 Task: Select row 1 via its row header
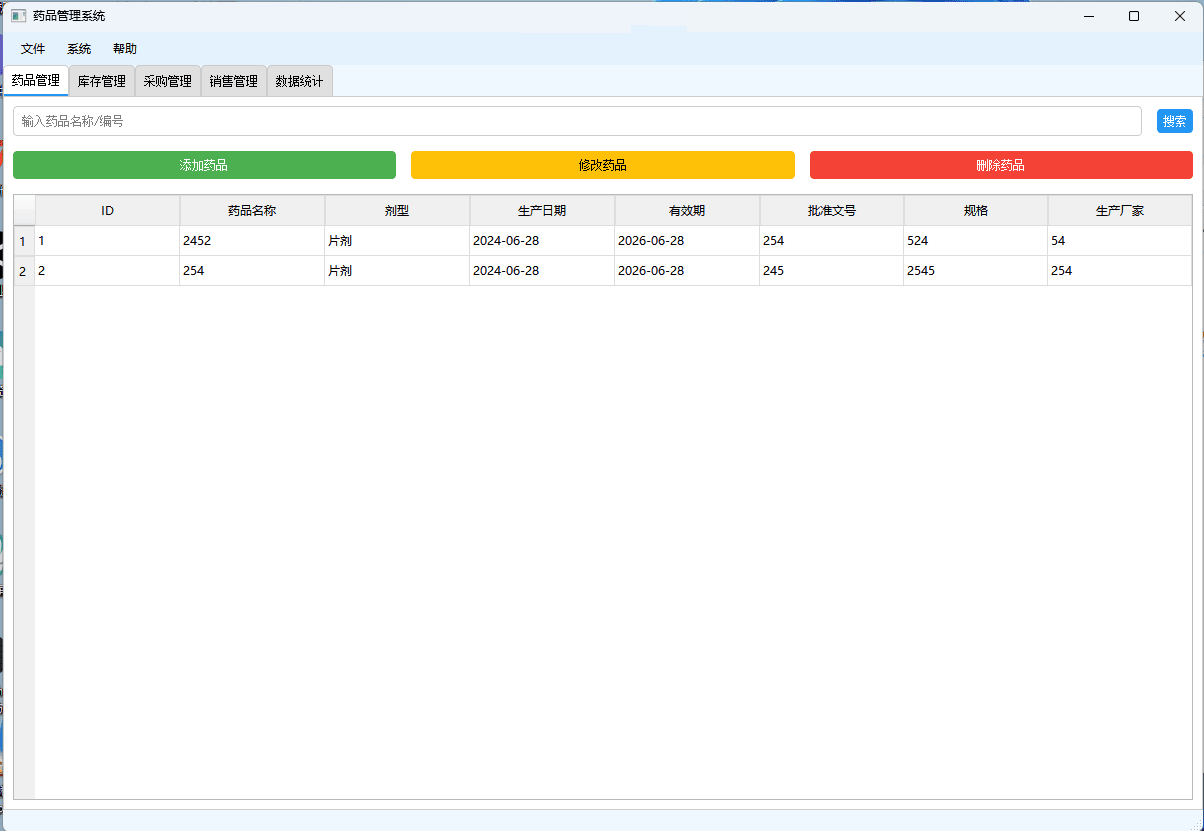coord(23,241)
